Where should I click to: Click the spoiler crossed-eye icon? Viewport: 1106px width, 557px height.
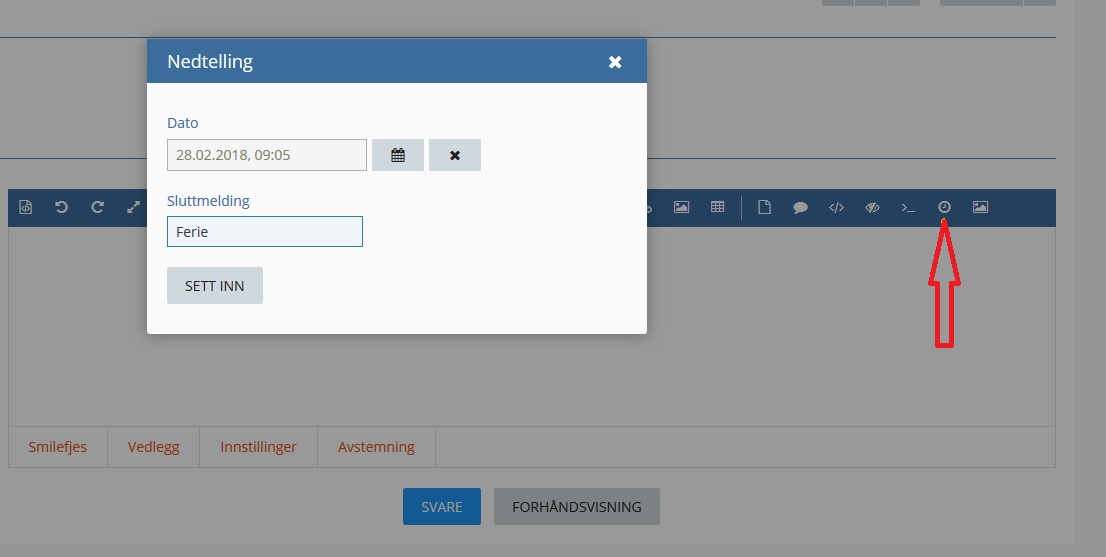(x=872, y=208)
